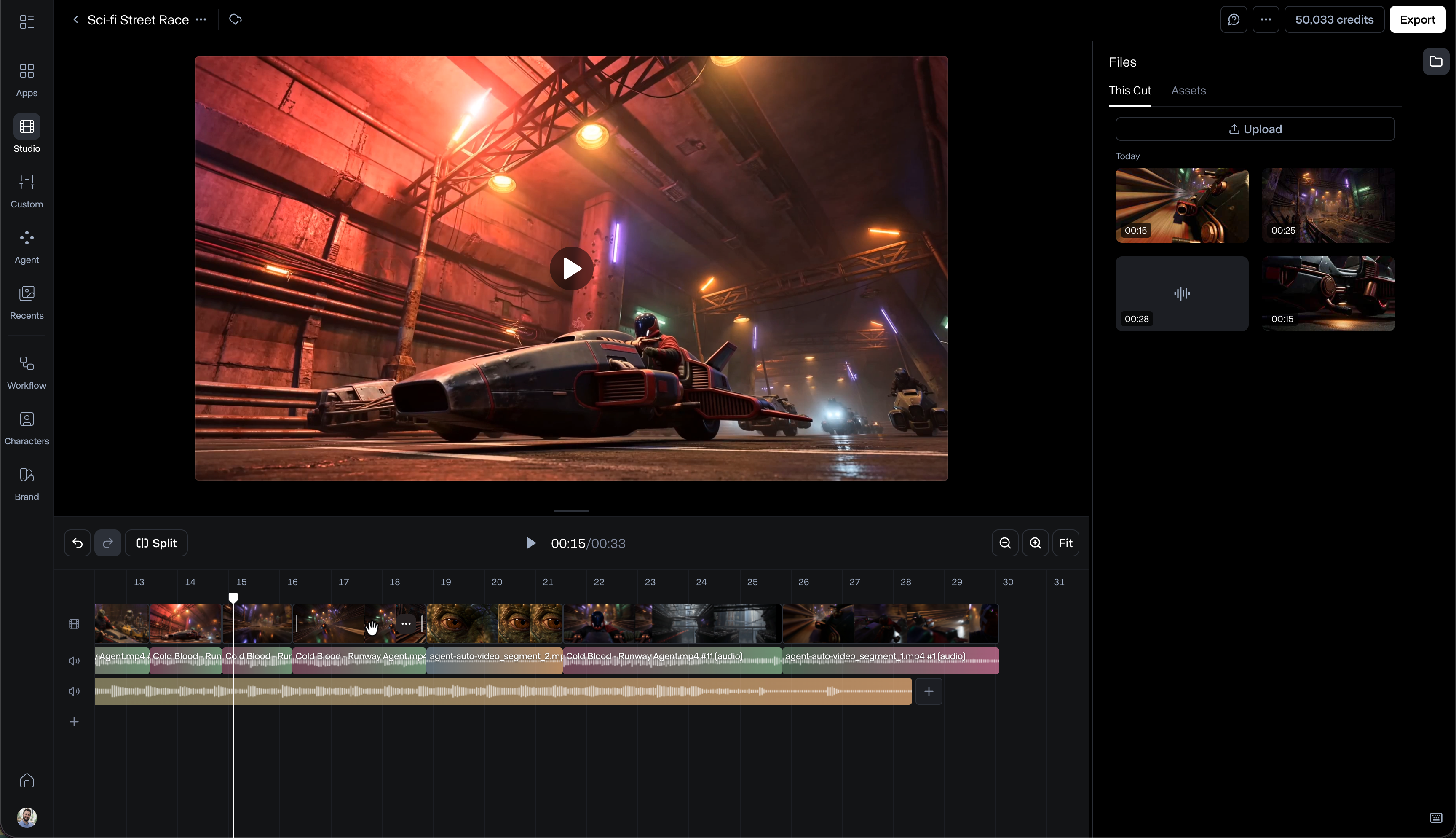This screenshot has height=838, width=1456.
Task: Click the long music waveform clip
Action: 503,691
